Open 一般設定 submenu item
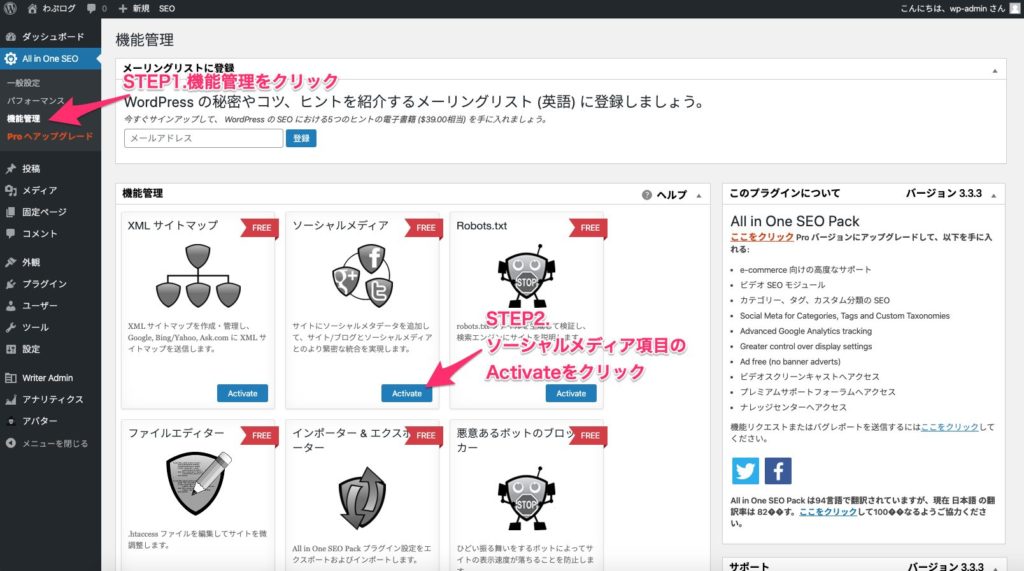The width and height of the screenshot is (1024, 571). (24, 83)
